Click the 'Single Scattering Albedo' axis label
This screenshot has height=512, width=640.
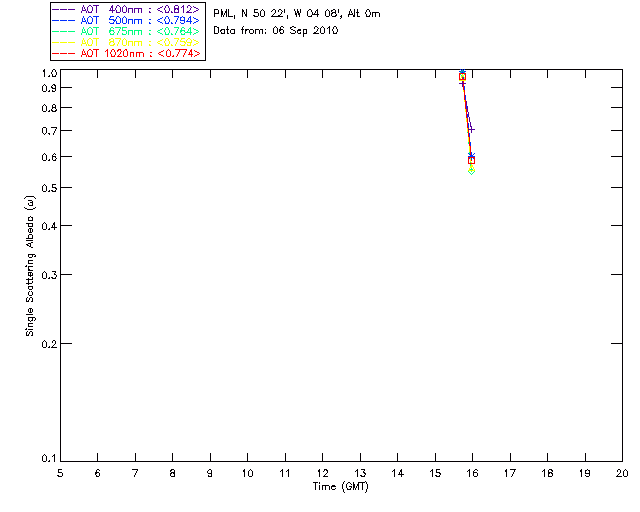point(30,266)
